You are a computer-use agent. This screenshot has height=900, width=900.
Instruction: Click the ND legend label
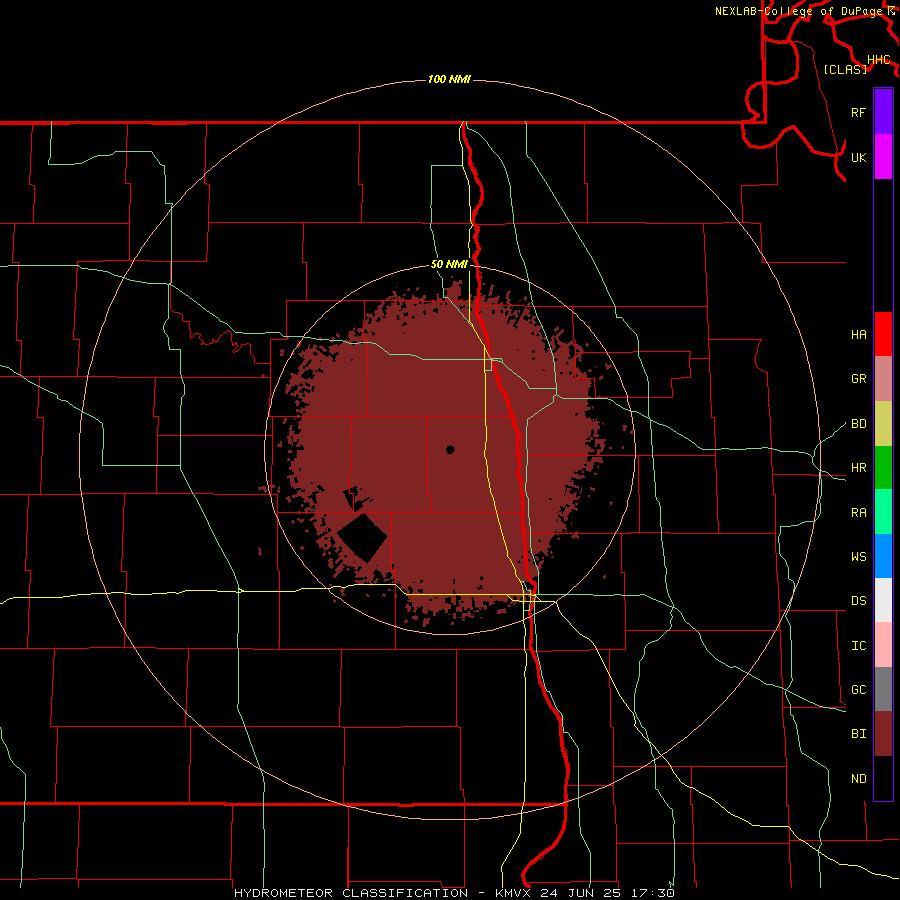tap(858, 779)
